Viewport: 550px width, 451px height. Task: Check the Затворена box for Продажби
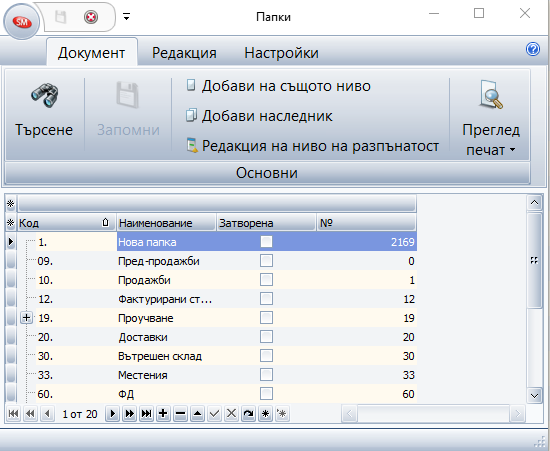pos(266,280)
